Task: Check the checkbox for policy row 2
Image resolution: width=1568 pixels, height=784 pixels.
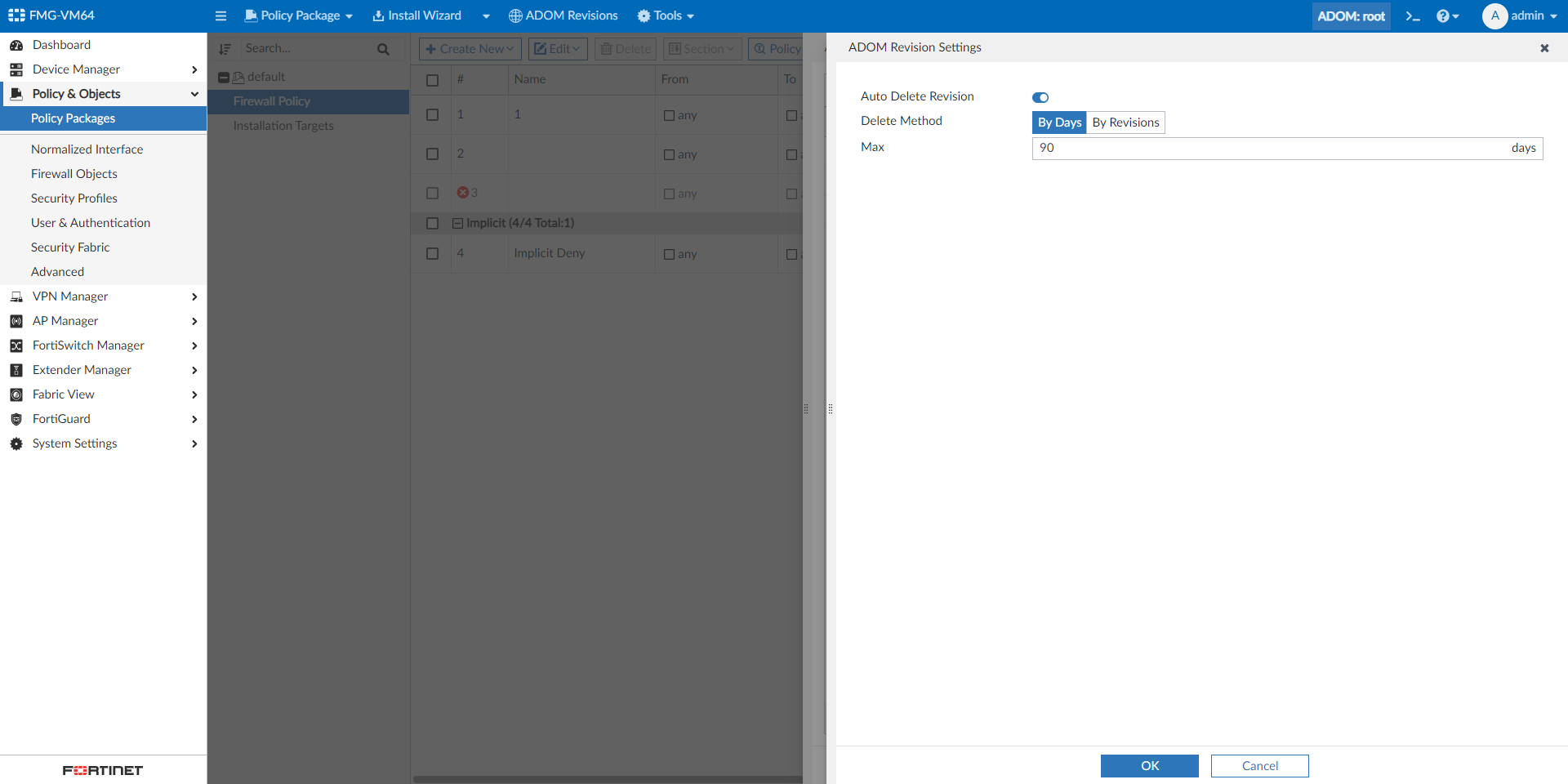Action: tap(433, 154)
